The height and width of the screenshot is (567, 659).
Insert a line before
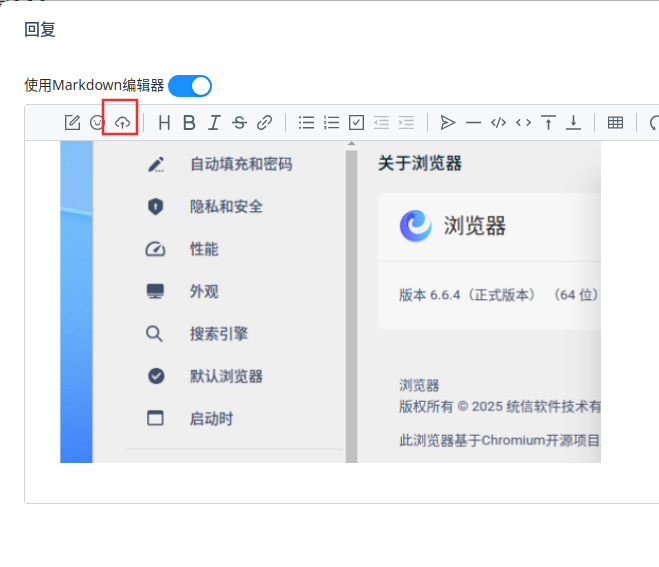548,123
